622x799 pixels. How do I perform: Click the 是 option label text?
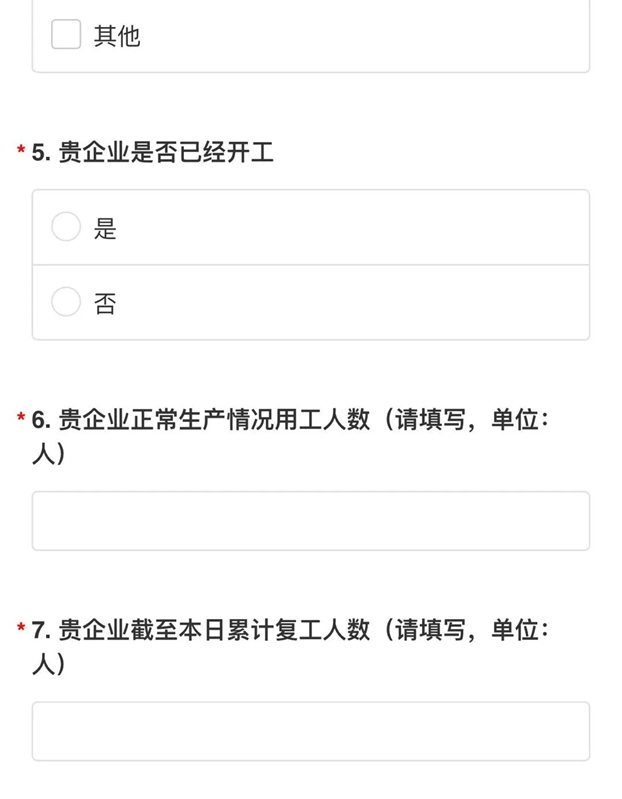pyautogui.click(x=105, y=228)
